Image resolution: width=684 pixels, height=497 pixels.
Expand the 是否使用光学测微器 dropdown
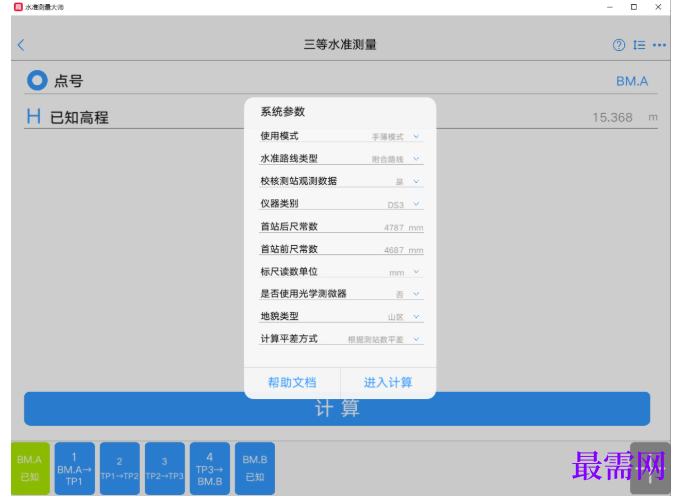tap(416, 294)
